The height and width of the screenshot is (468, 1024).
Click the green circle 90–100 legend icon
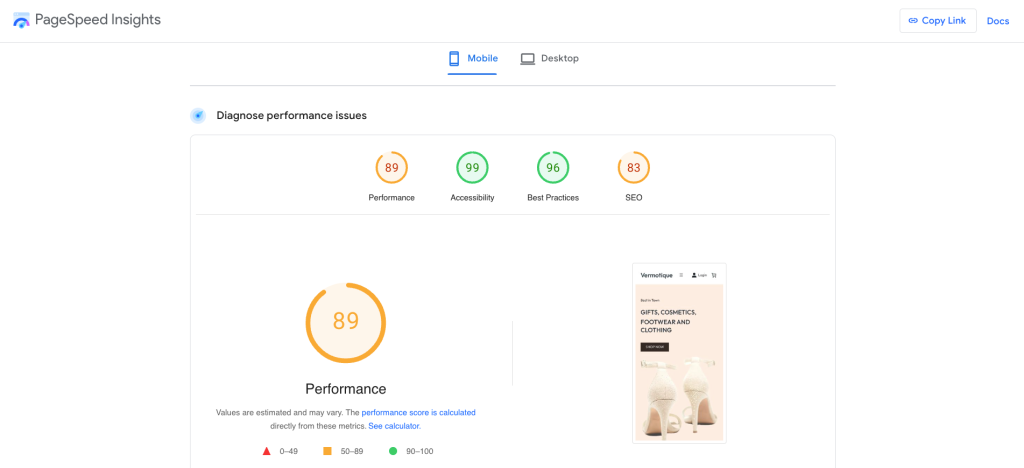pos(393,451)
